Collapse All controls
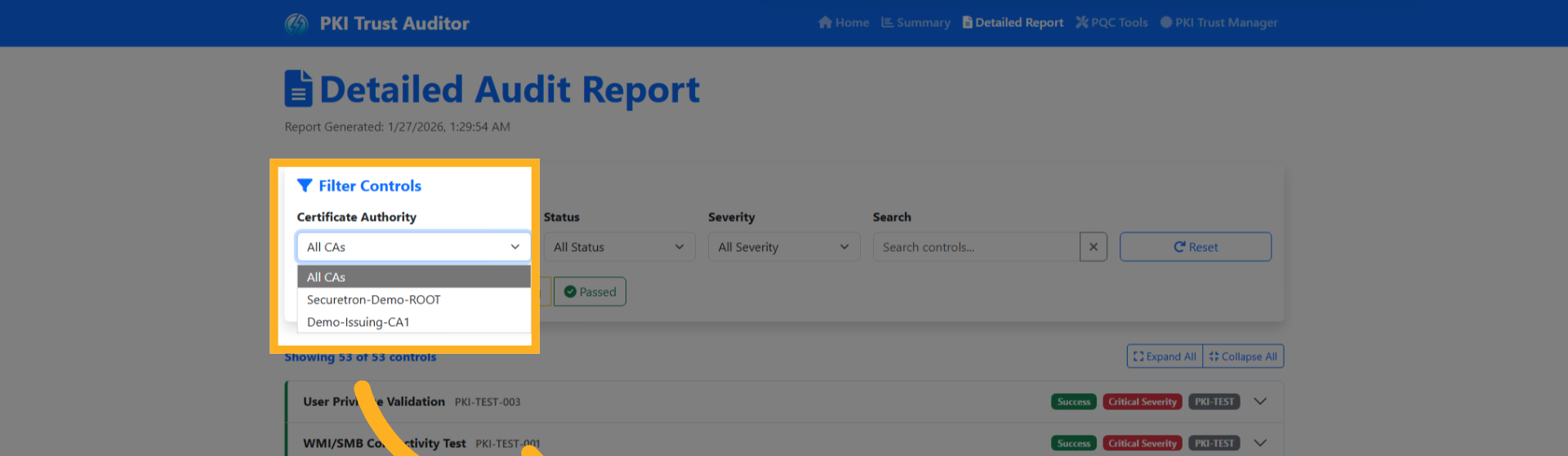1568x456 pixels. 1243,356
